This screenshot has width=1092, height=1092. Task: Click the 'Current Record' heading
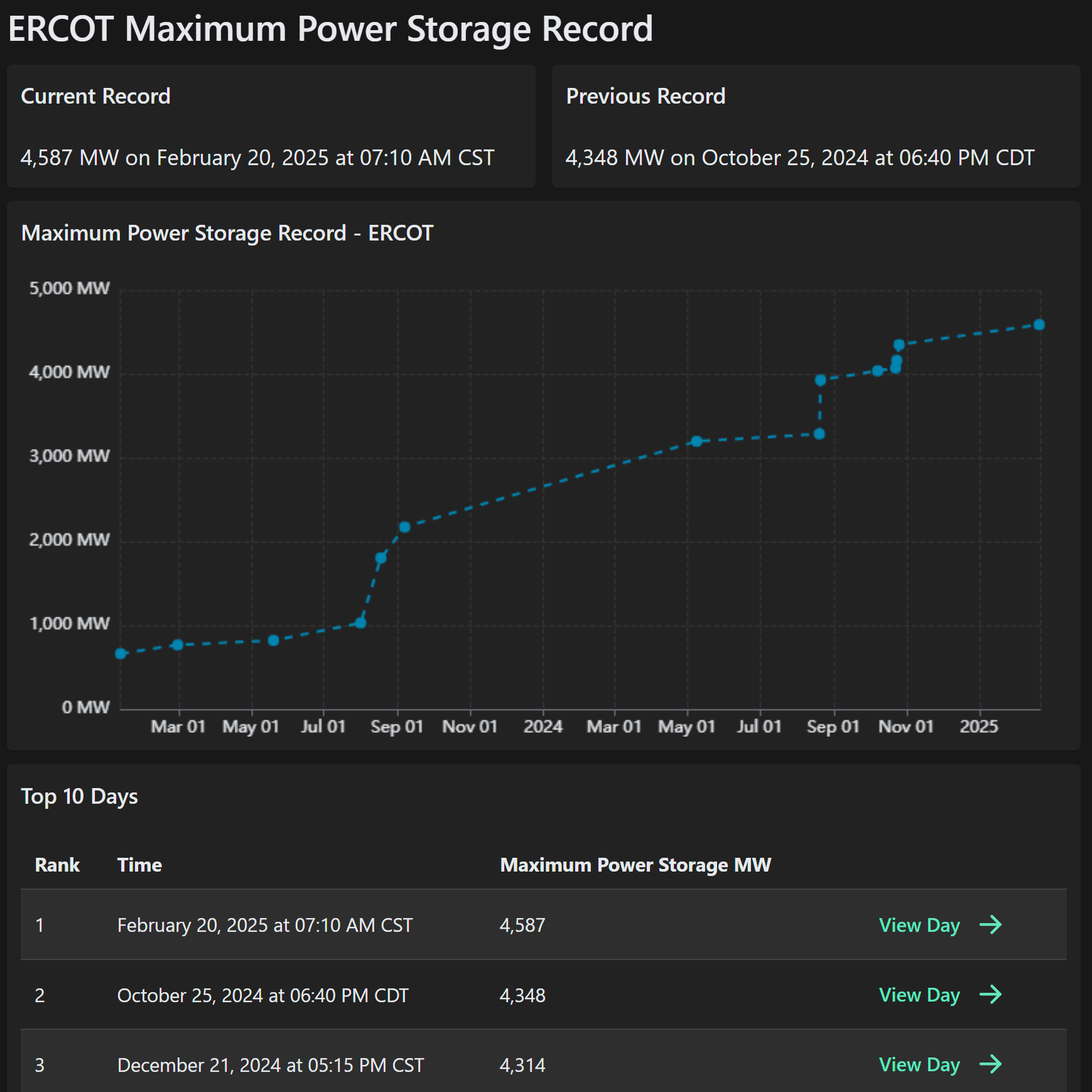tap(95, 96)
